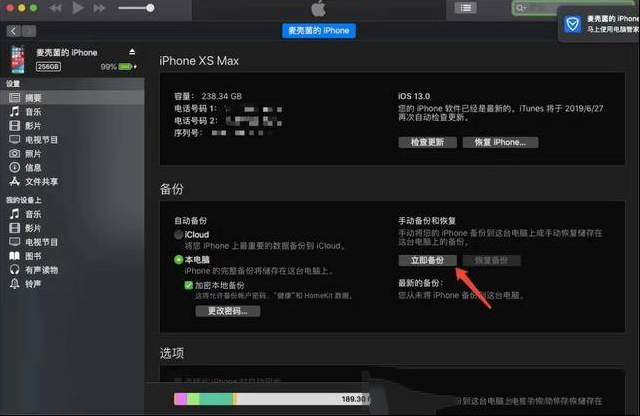640x416 pixels.
Task: Adjust the volume slider knob
Action: click(x=150, y=8)
